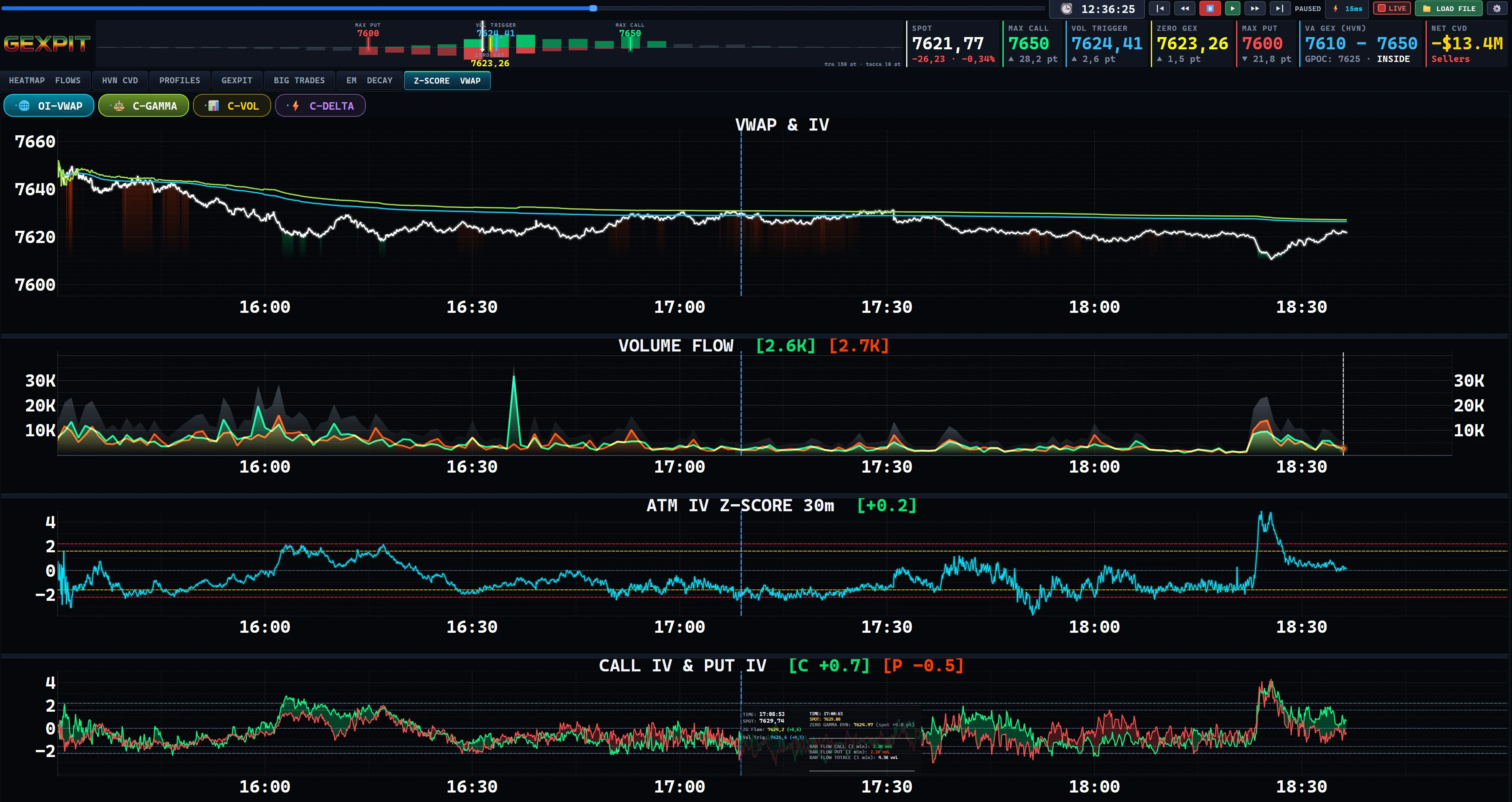Fast forward the replay
The width and height of the screenshot is (1512, 802).
1254,9
